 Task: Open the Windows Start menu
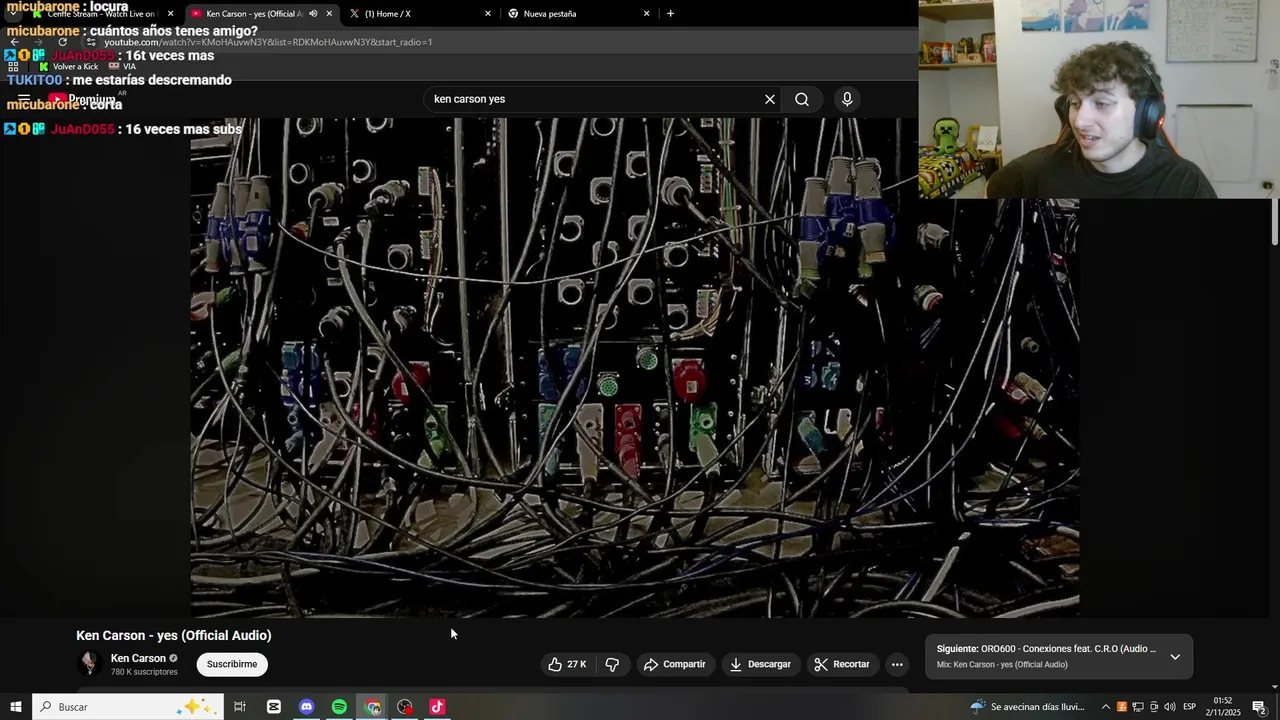15,707
